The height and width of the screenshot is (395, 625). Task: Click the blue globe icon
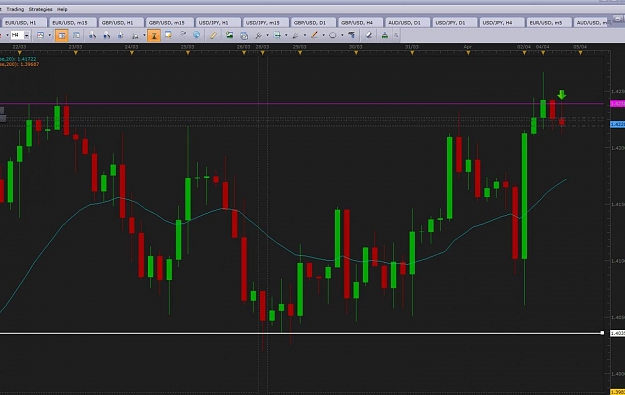(x=196, y=35)
